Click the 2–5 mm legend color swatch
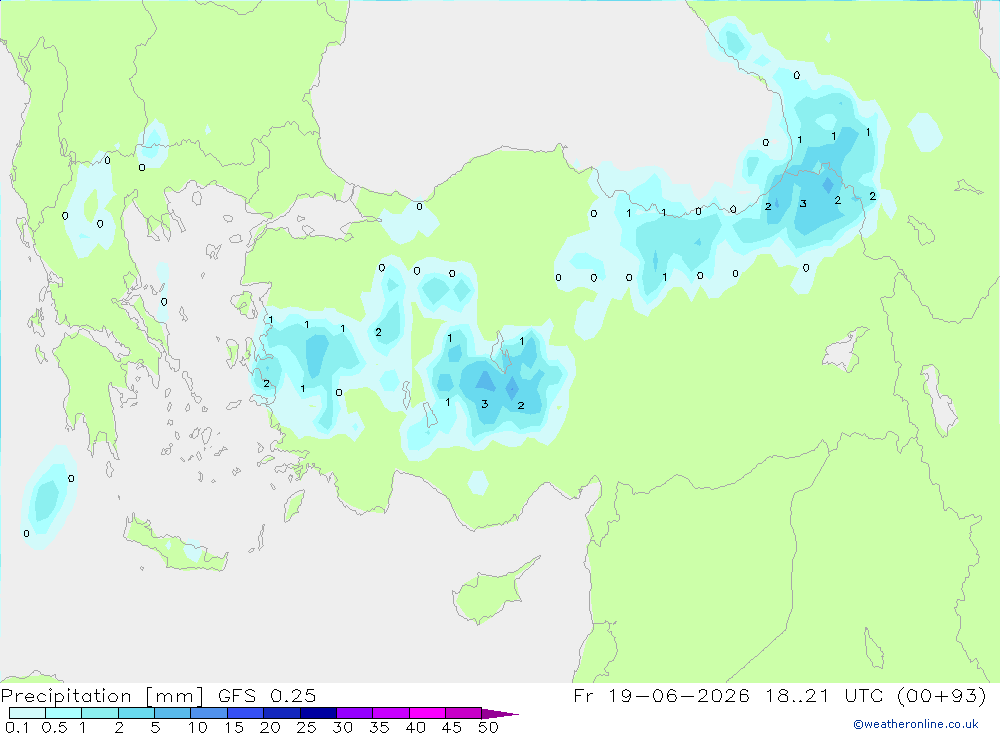1000x733 pixels. 136,713
